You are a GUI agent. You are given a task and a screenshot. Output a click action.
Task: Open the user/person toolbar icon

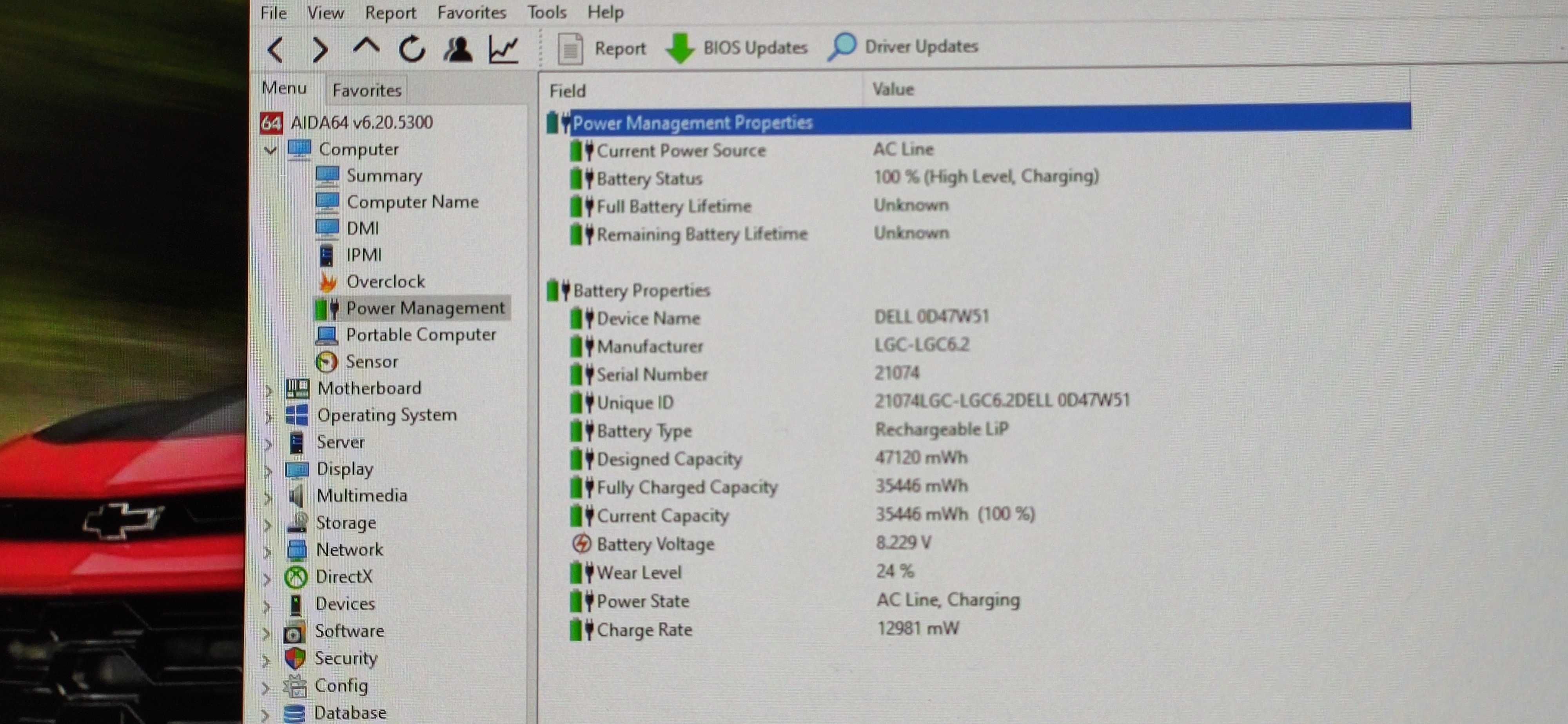[x=458, y=49]
